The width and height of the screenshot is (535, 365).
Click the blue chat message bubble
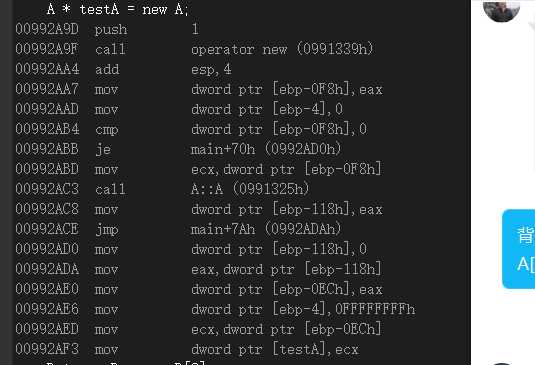519,249
